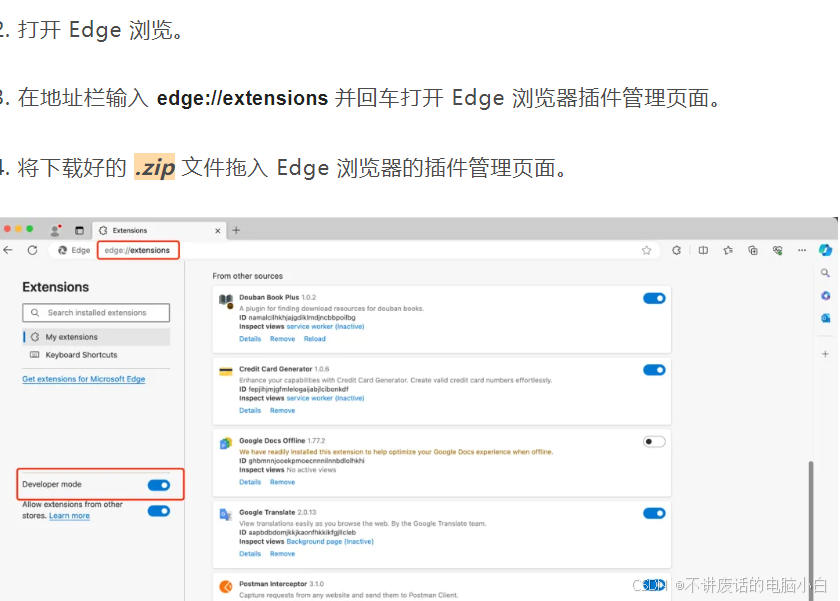Click the extensions list vertical scrollbar
840x601 pixels.
[x=811, y=530]
